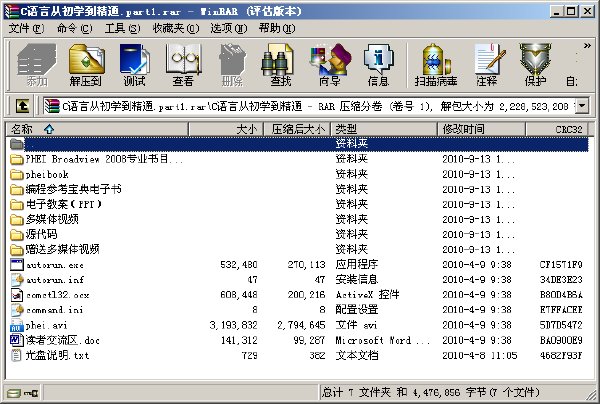Open the address path dropdown arrow
This screenshot has height=404, width=600.
click(582, 106)
